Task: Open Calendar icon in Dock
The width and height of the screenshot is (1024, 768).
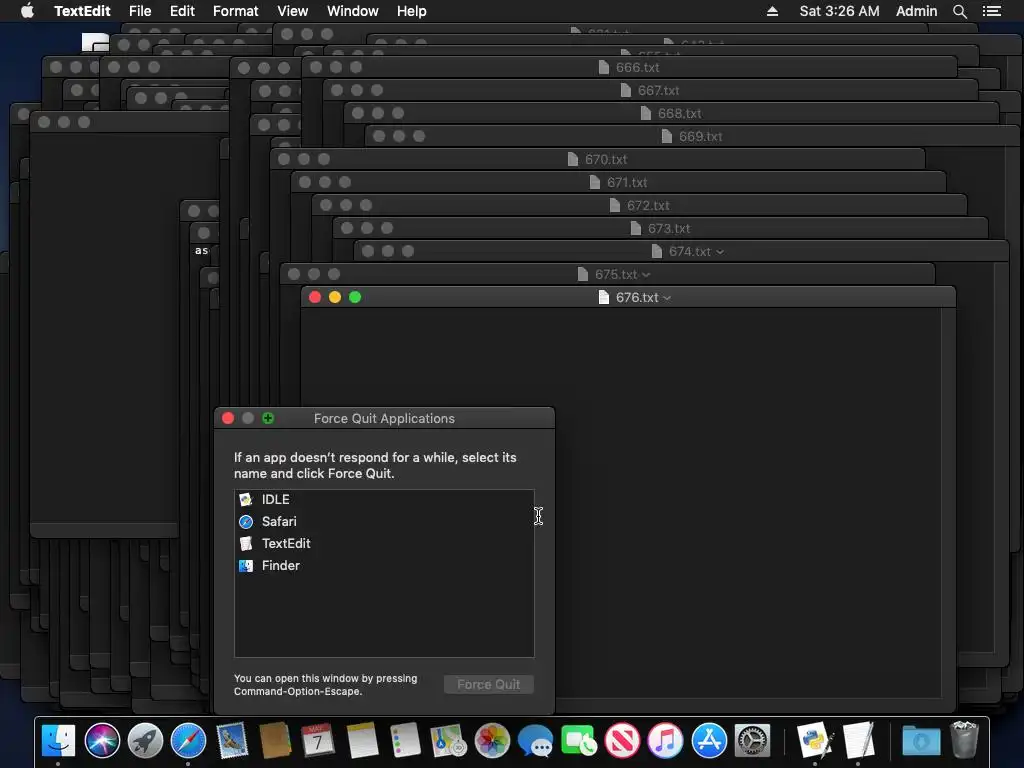Action: click(x=318, y=741)
